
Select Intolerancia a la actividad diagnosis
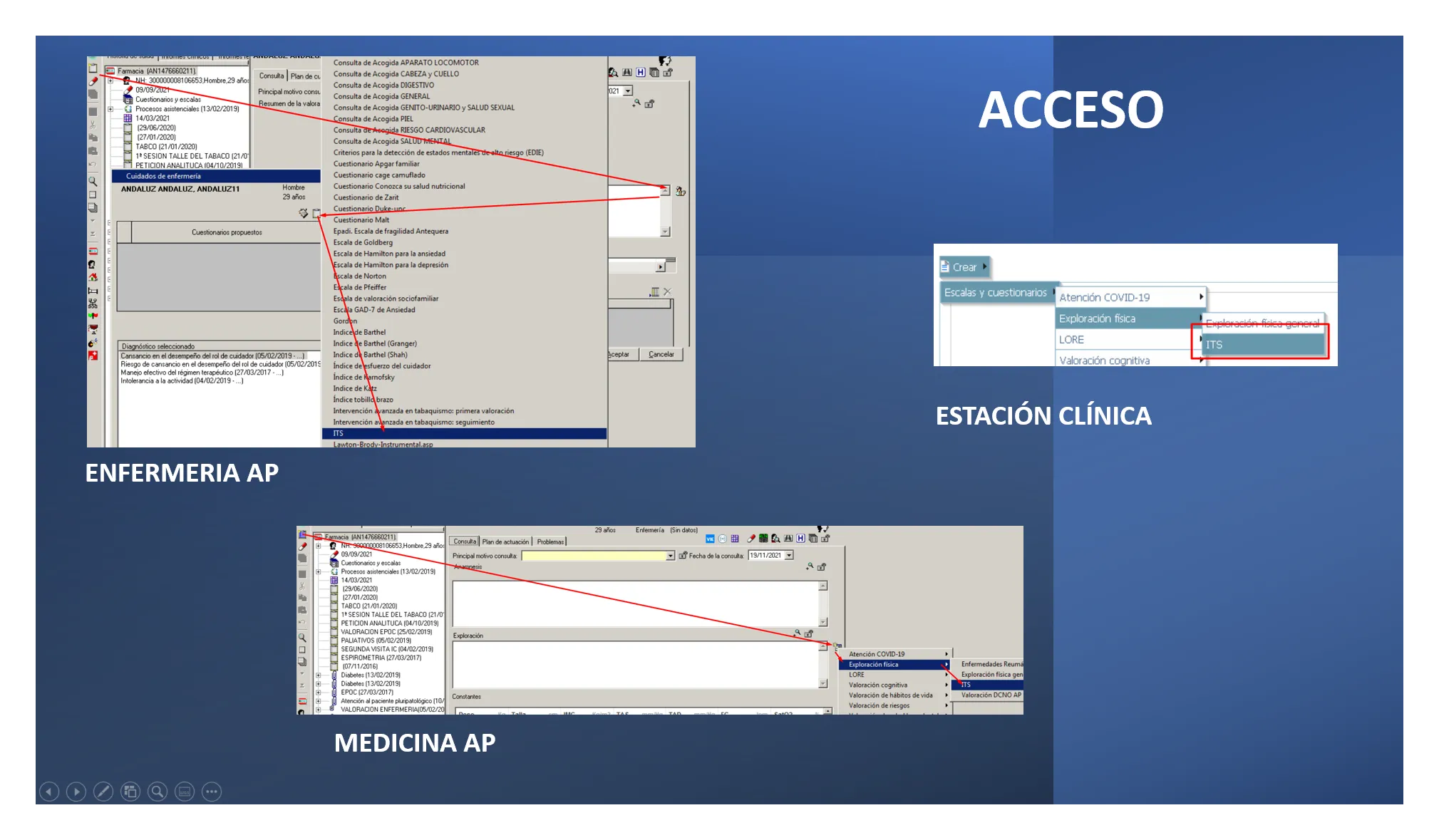[182, 381]
